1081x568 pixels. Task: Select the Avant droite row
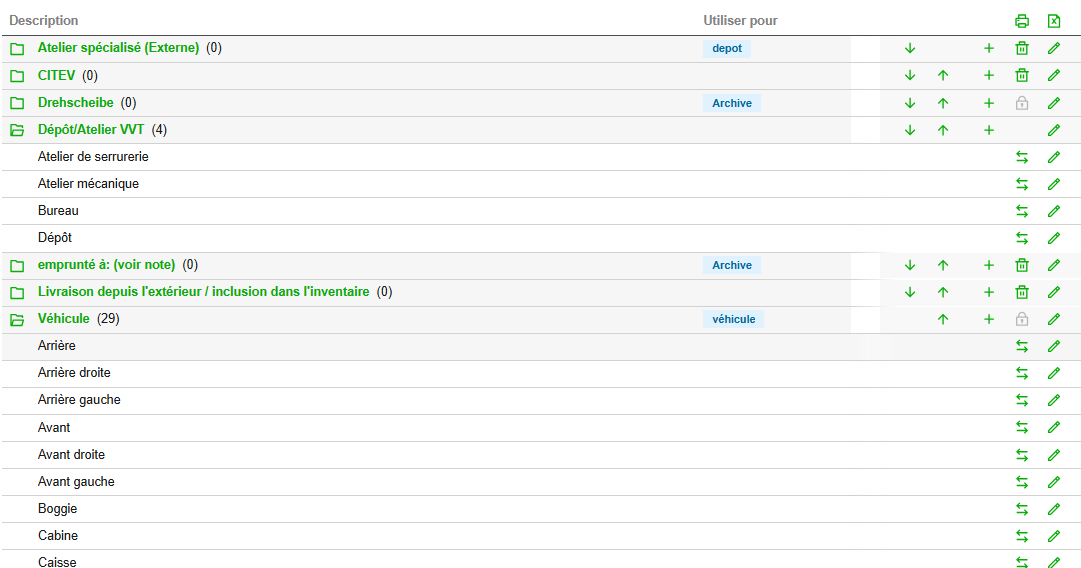[71, 454]
